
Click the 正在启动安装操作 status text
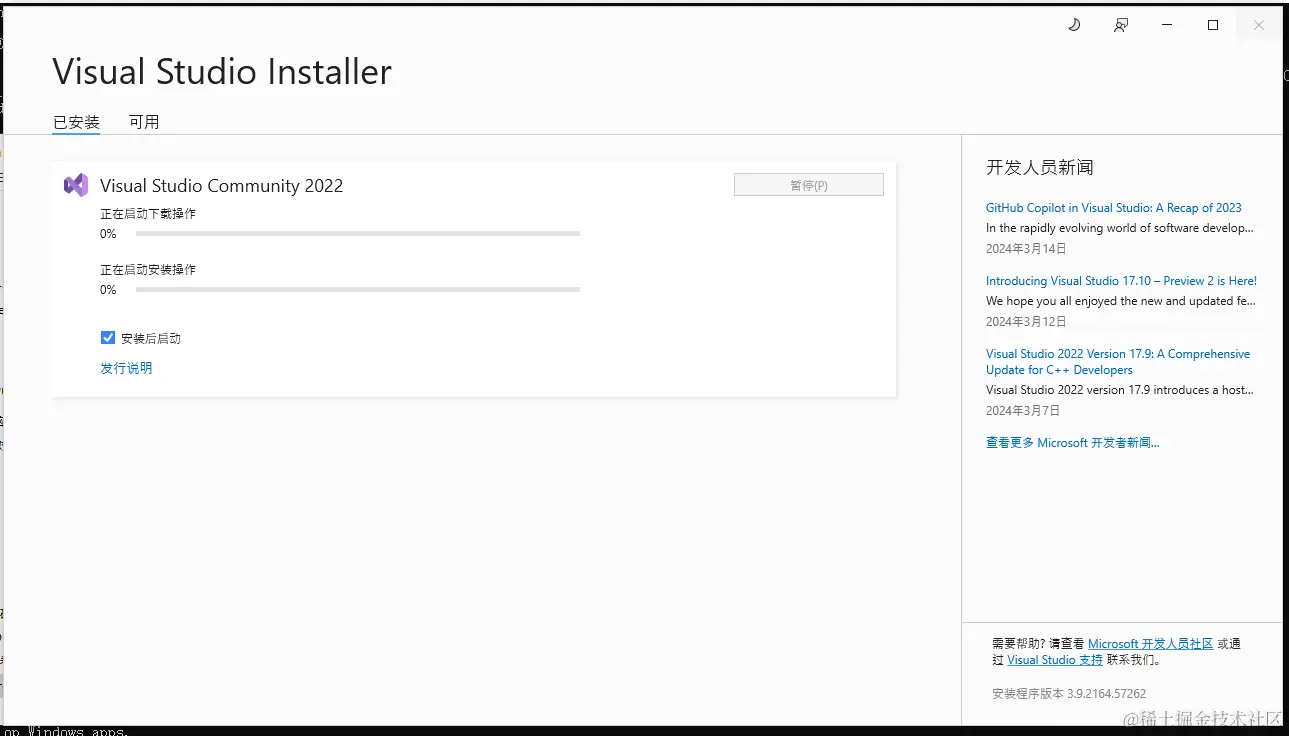click(148, 270)
